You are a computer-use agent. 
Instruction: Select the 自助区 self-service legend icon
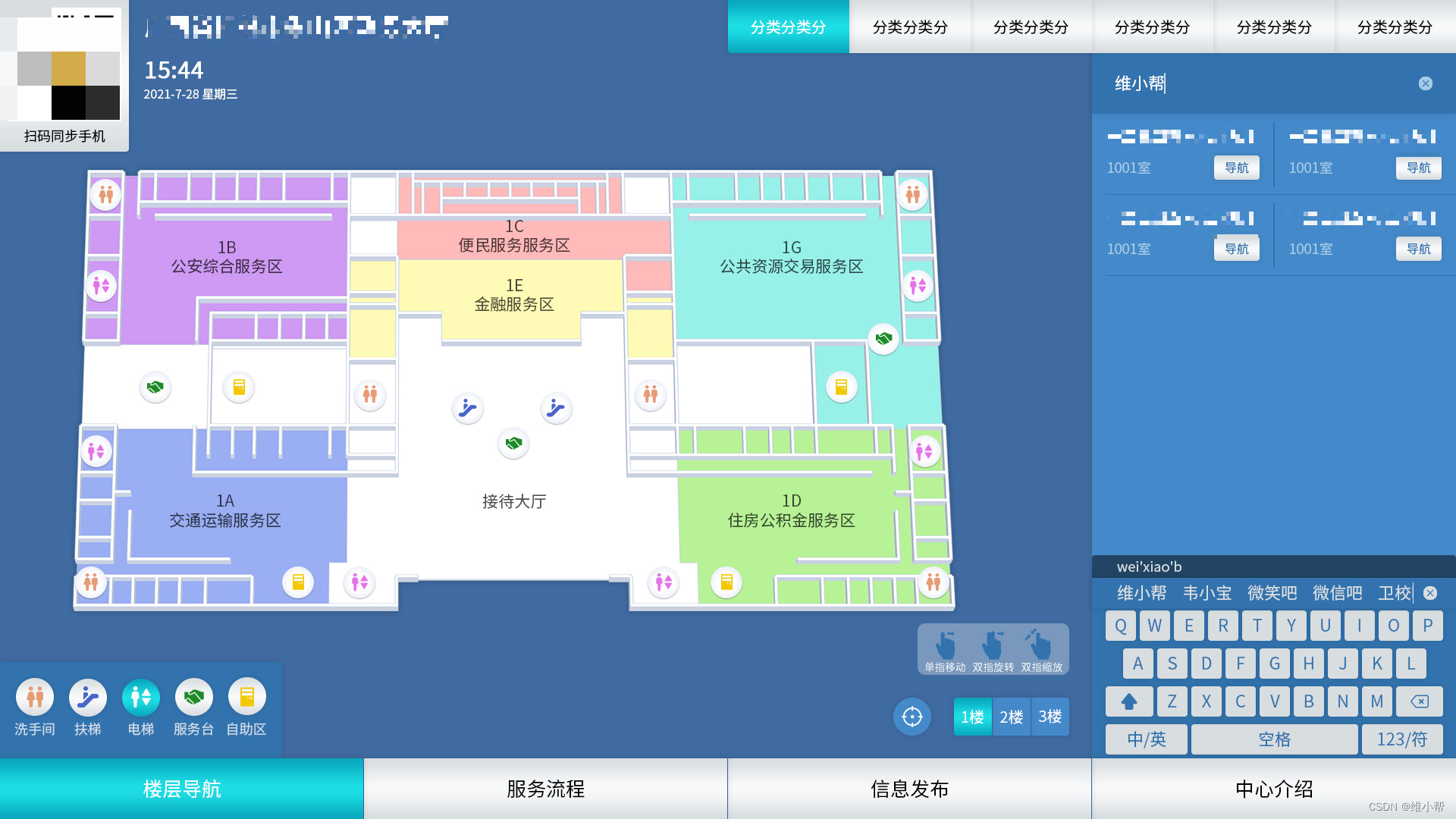[x=247, y=697]
